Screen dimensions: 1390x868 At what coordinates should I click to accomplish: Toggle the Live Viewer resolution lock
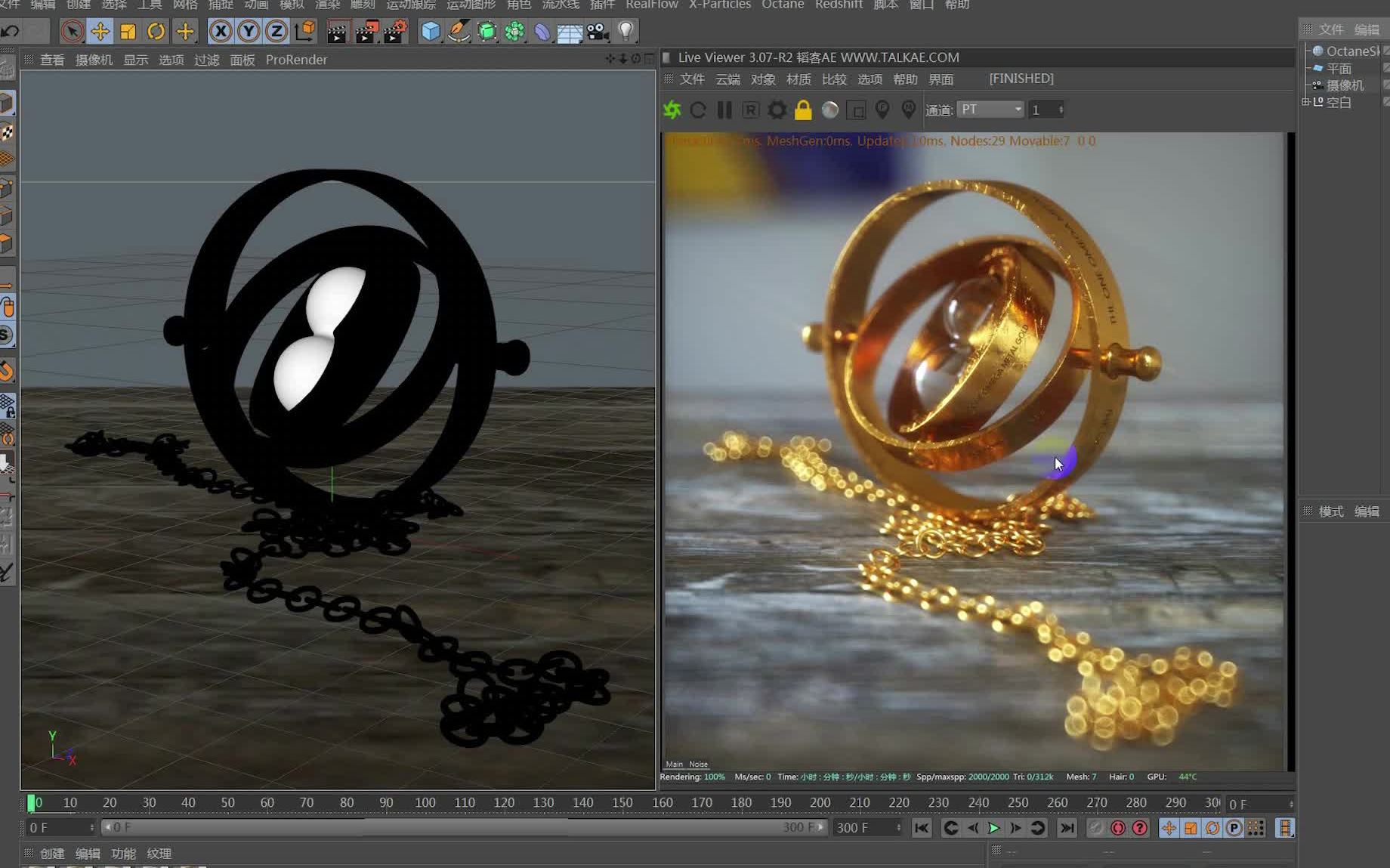(803, 110)
